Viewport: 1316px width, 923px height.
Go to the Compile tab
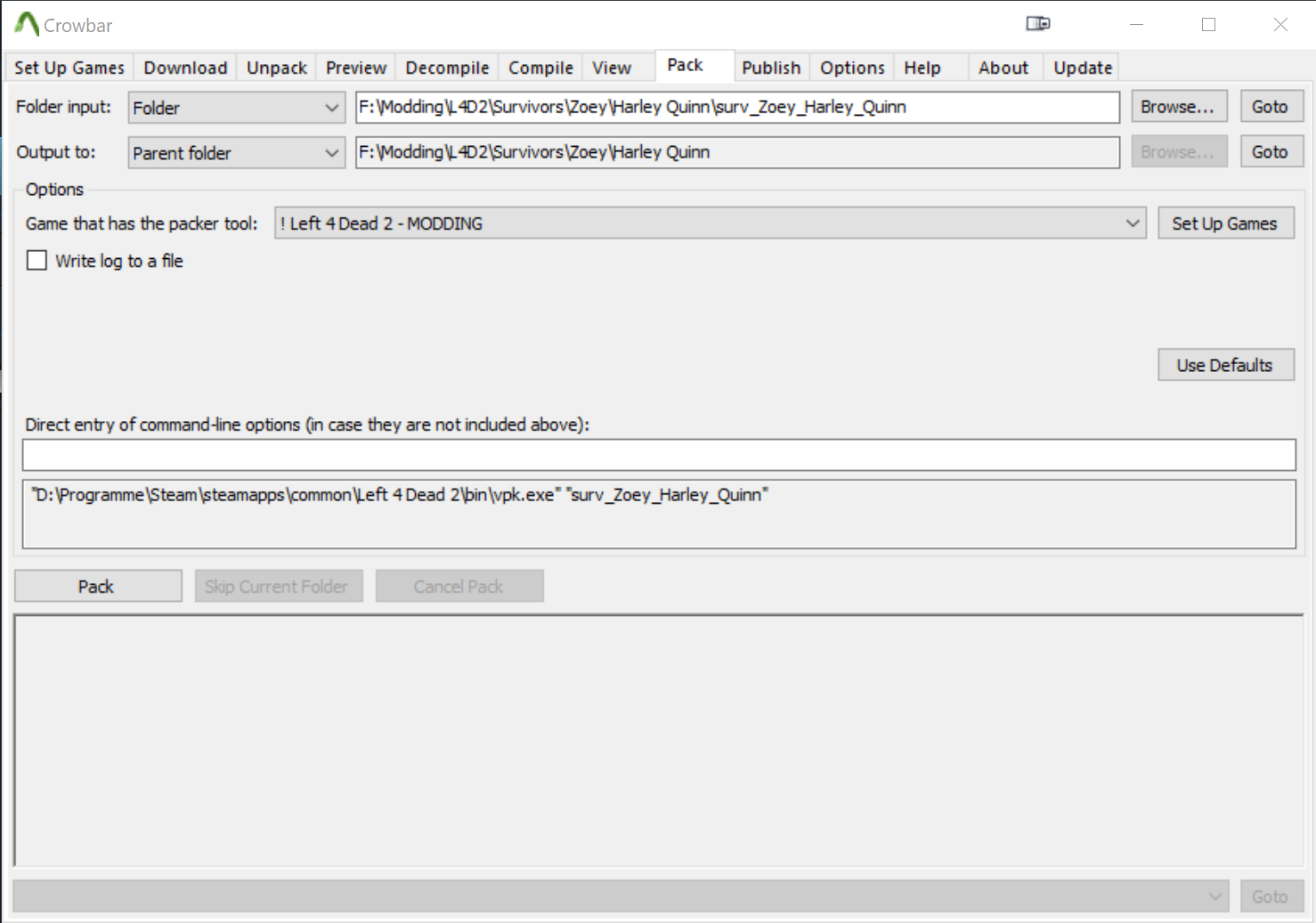pos(540,68)
